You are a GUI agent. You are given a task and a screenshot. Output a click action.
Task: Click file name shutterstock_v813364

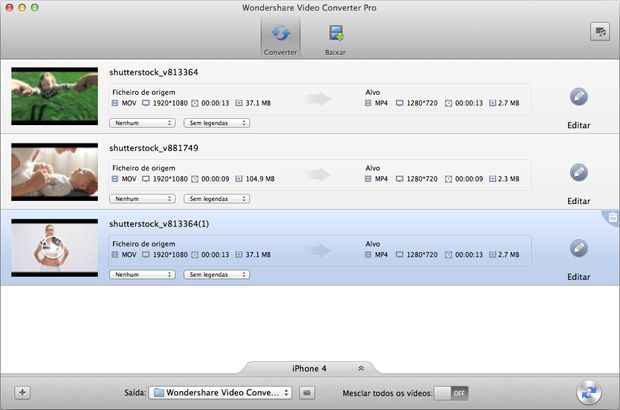[153, 72]
